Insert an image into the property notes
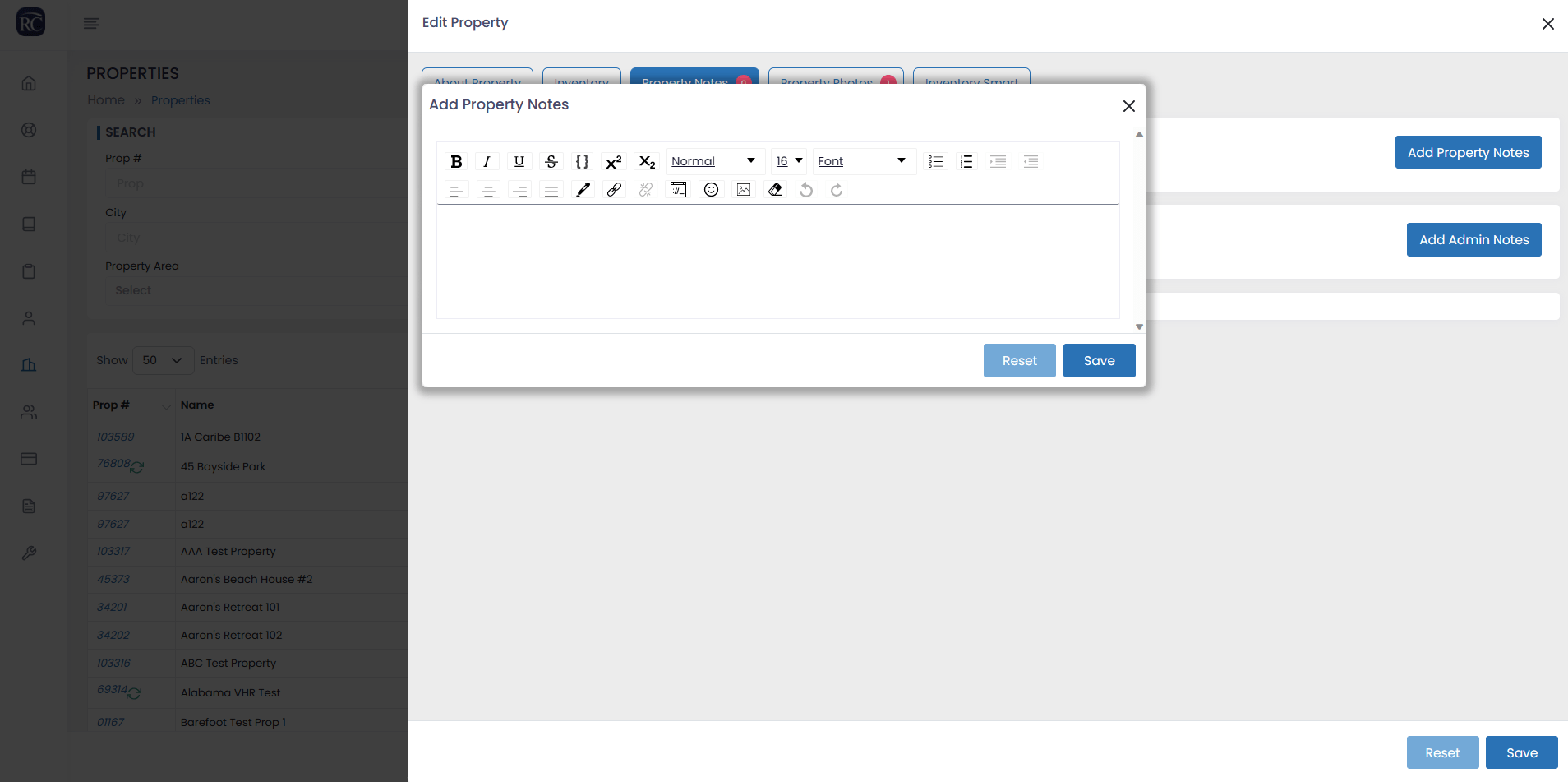This screenshot has height=782, width=1568. (742, 189)
